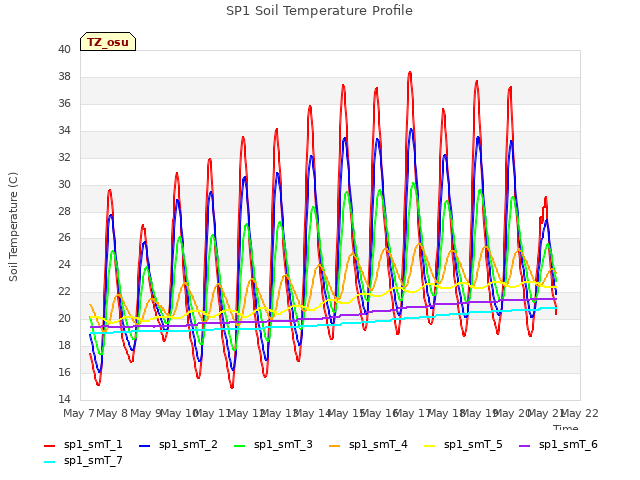The width and height of the screenshot is (640, 480).
Task: Click the orange sp1_smT_4 legend swatch
Action: pyautogui.click(x=334, y=446)
